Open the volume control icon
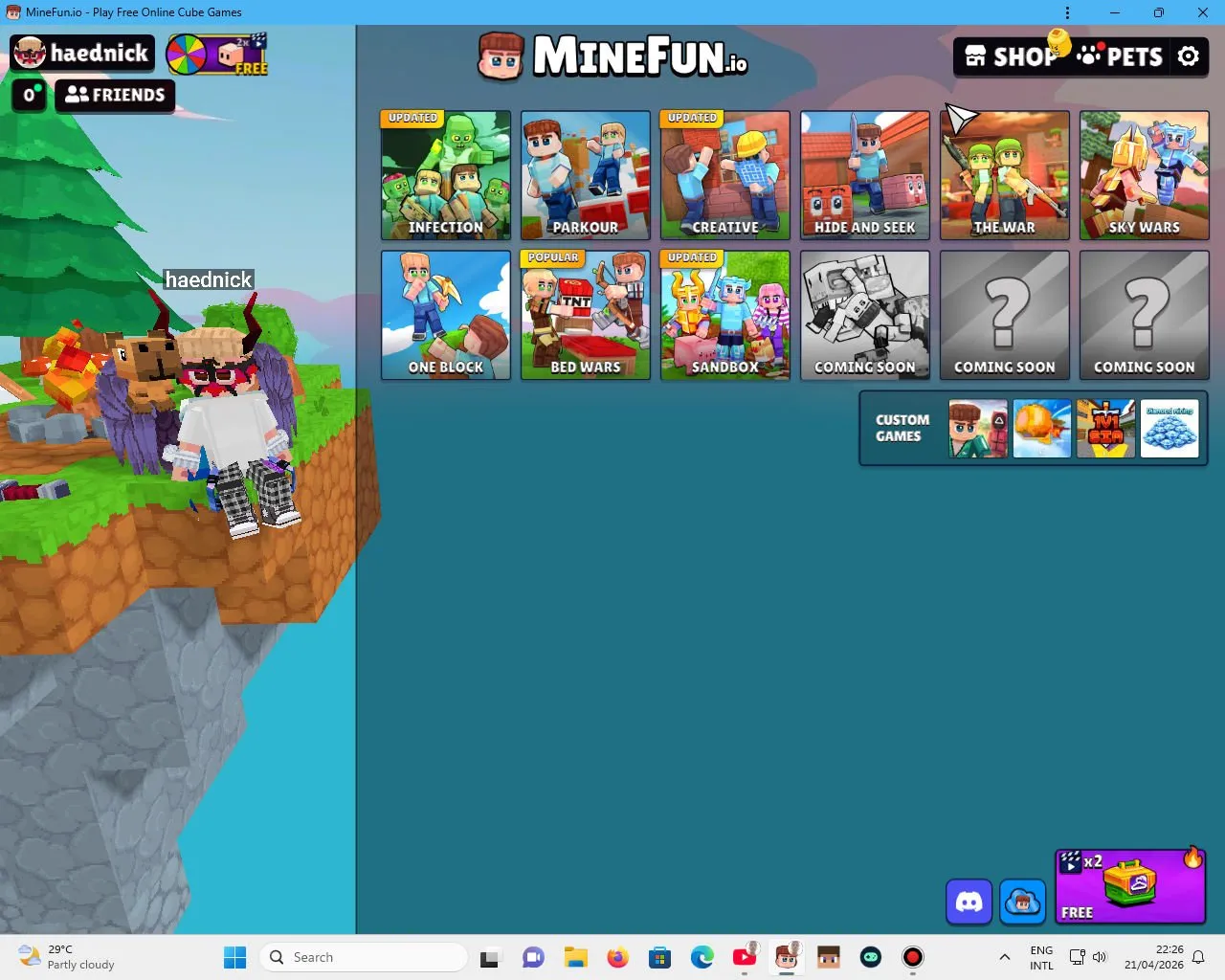 [x=1100, y=957]
